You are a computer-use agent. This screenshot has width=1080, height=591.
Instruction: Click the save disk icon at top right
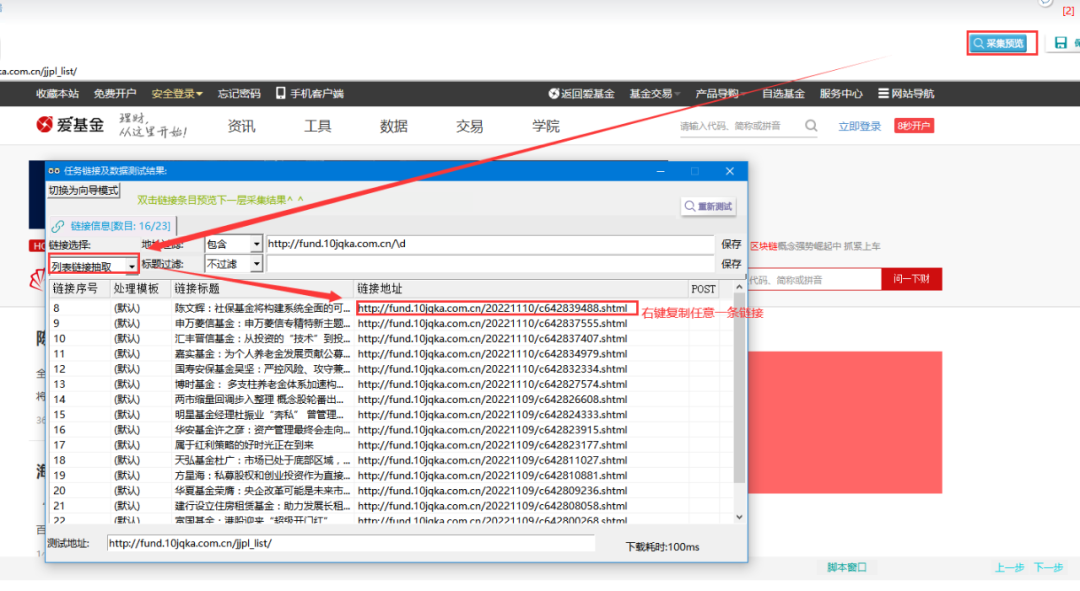tap(1061, 43)
